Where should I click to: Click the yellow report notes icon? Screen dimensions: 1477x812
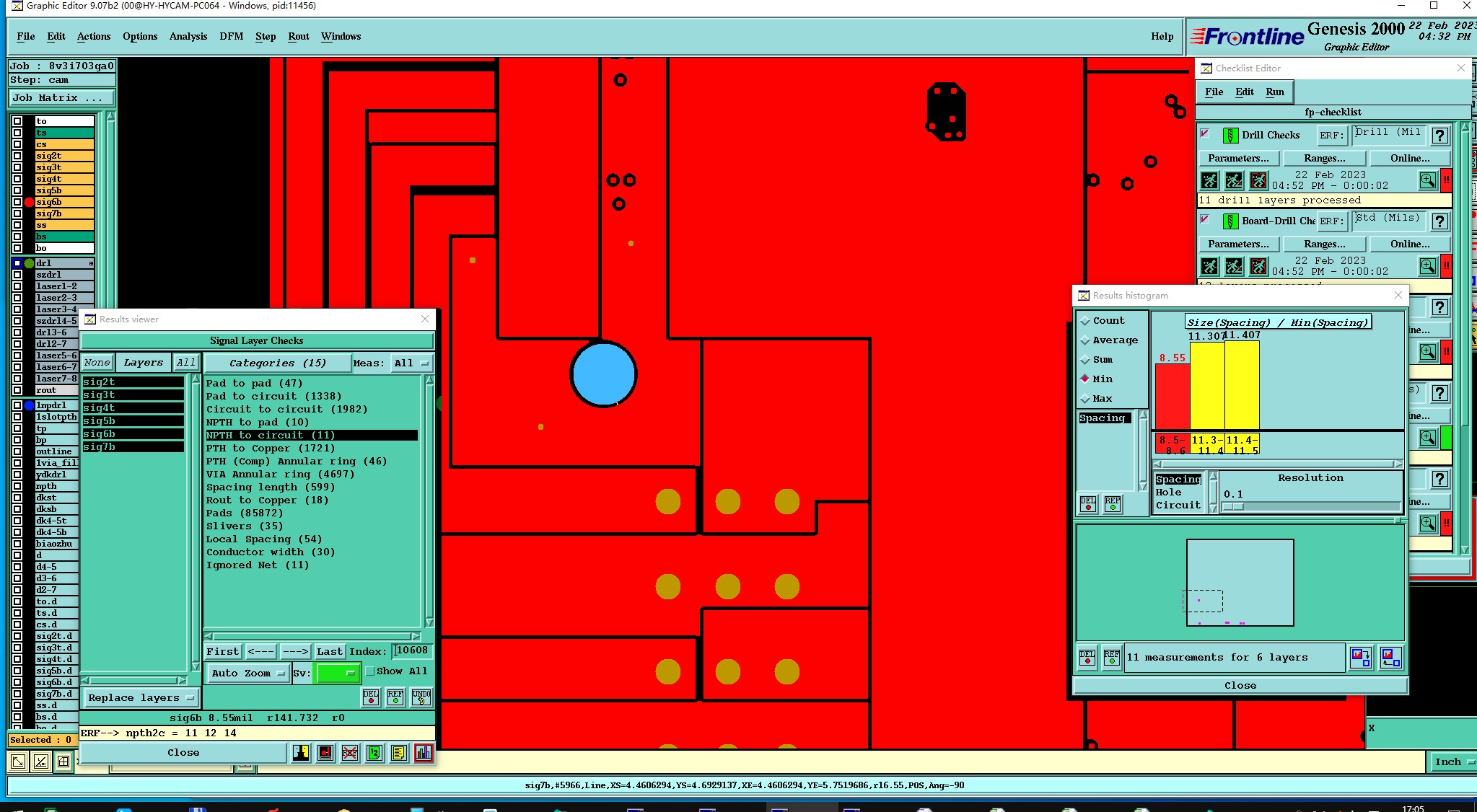click(x=398, y=753)
